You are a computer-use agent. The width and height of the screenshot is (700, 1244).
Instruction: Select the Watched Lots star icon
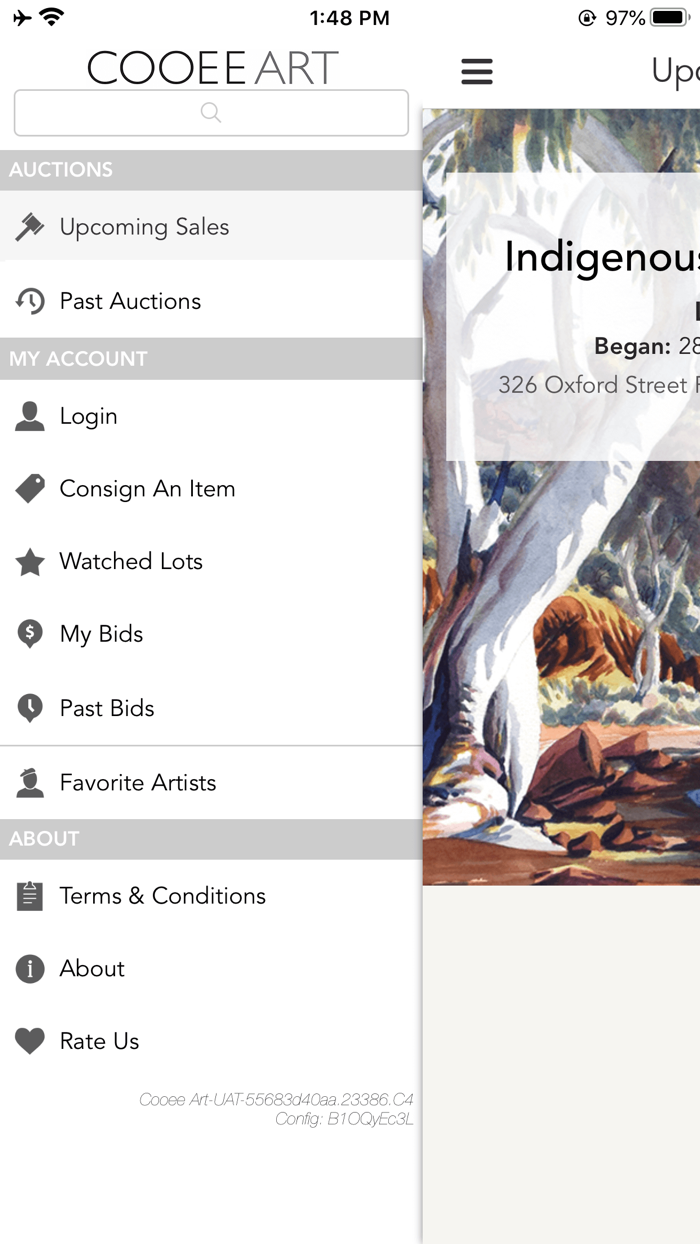click(30, 561)
